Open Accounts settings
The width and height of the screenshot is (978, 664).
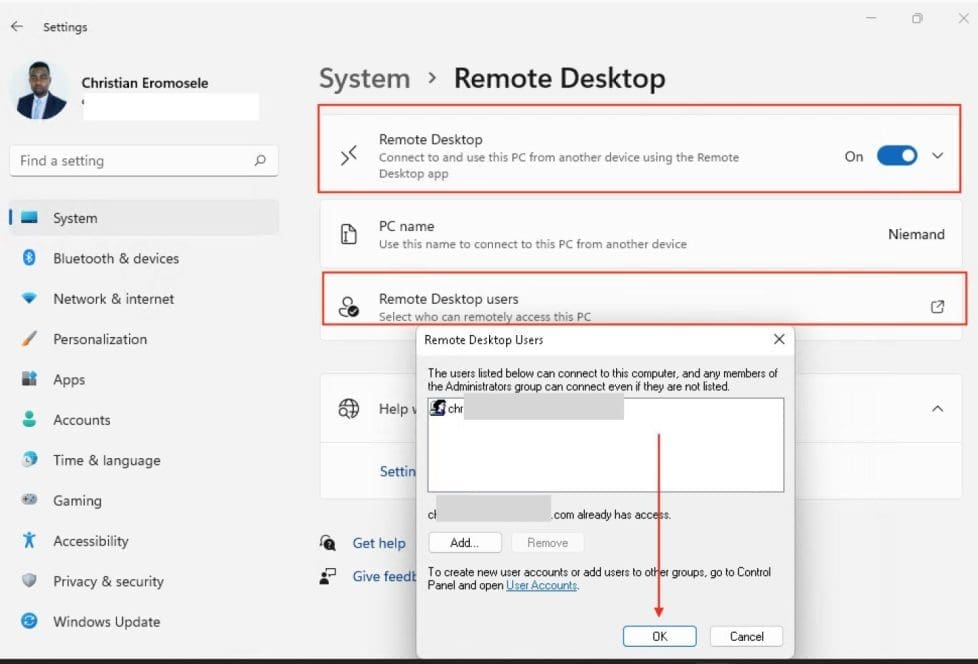(82, 419)
